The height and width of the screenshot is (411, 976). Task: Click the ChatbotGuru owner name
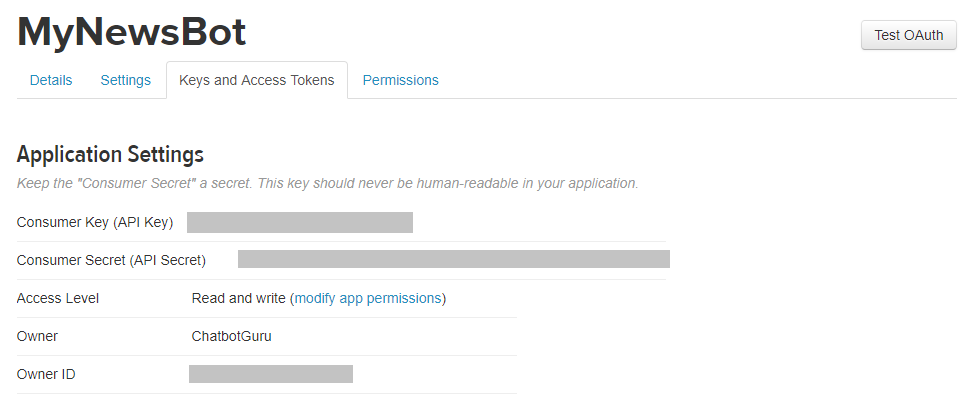point(232,336)
